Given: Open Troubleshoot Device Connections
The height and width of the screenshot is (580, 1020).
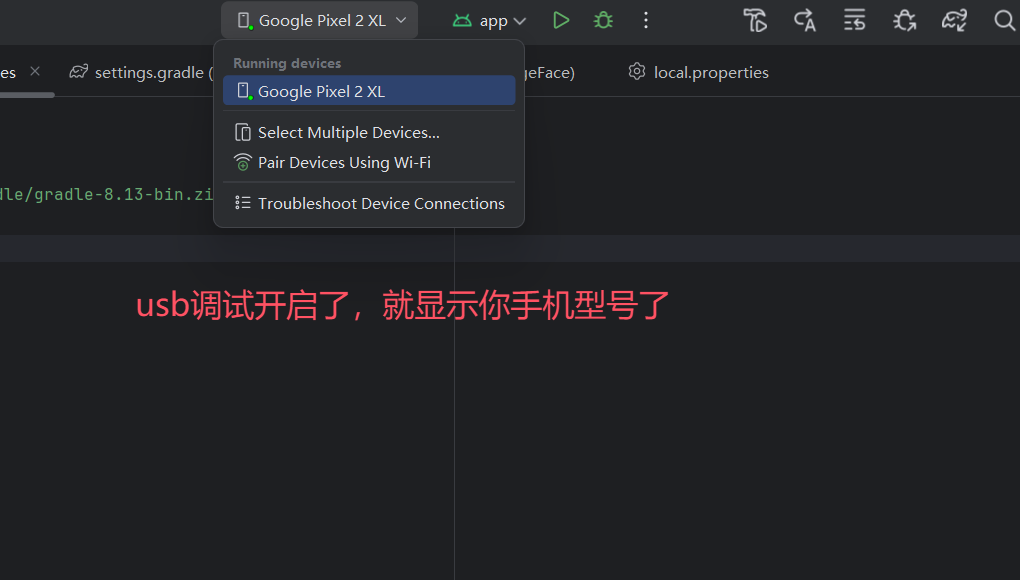Looking at the screenshot, I should coord(369,204).
